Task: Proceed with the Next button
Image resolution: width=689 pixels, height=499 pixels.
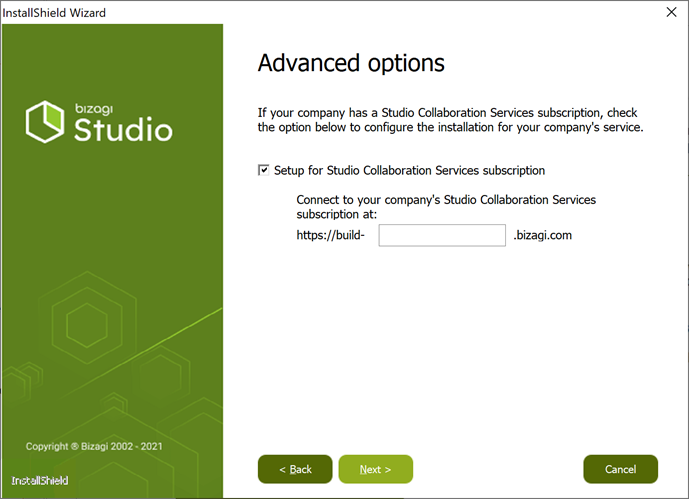Action: point(376,469)
